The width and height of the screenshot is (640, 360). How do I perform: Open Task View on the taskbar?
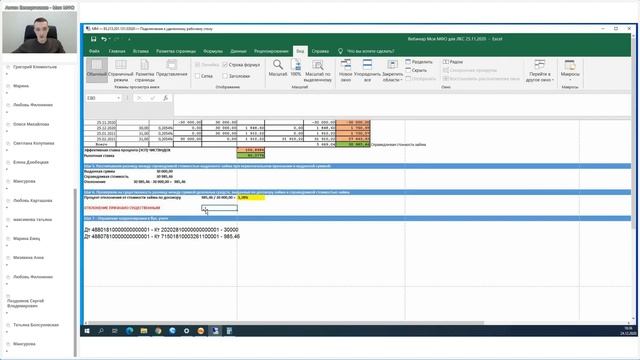[115, 331]
